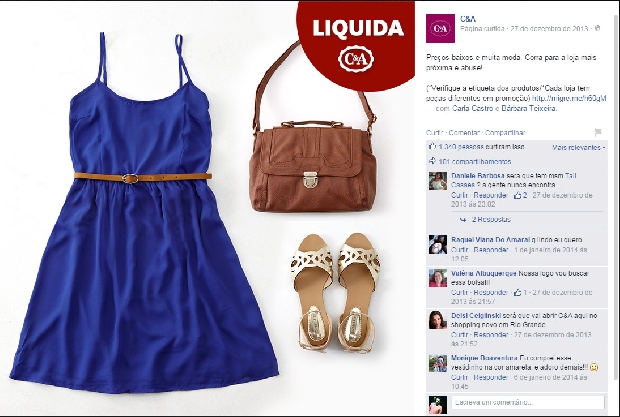Screen dimensions: 620x417
Task: Click Responder on Monique Boaventura's comment
Action: point(491,377)
